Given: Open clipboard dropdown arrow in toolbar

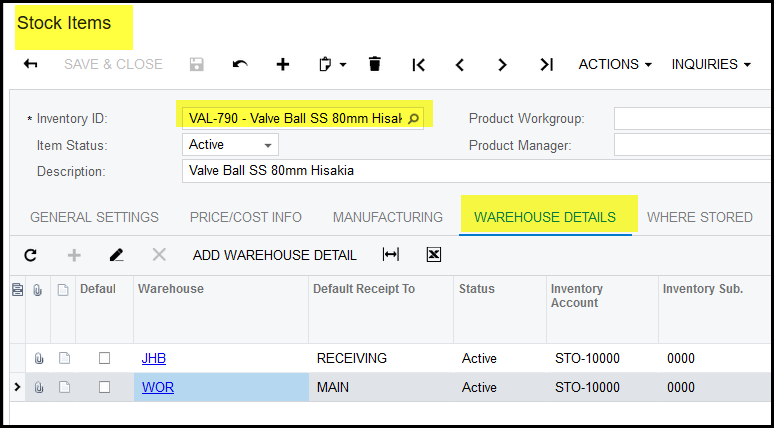Looking at the screenshot, I should 343,65.
